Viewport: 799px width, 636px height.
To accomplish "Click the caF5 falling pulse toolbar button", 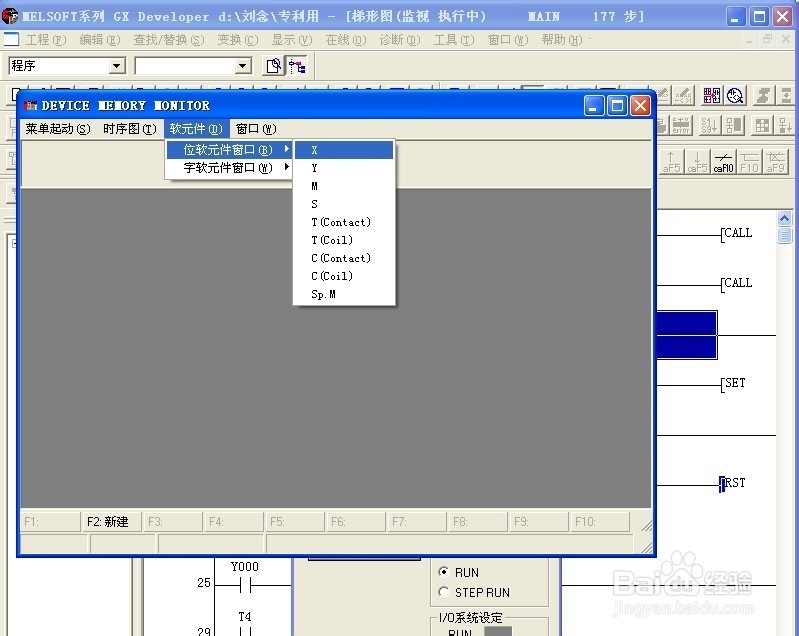I will (697, 162).
